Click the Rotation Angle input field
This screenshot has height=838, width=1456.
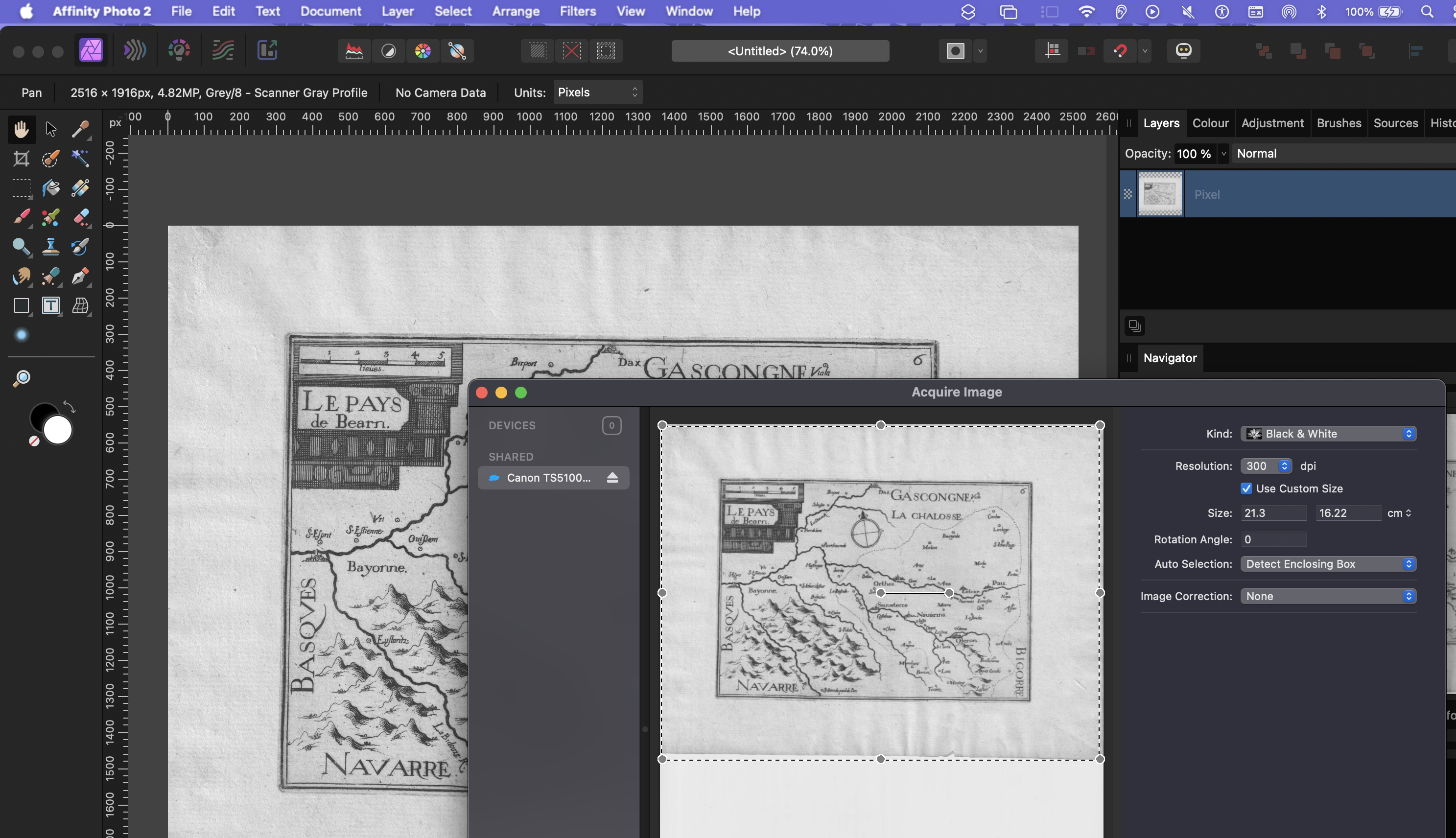pos(1273,539)
